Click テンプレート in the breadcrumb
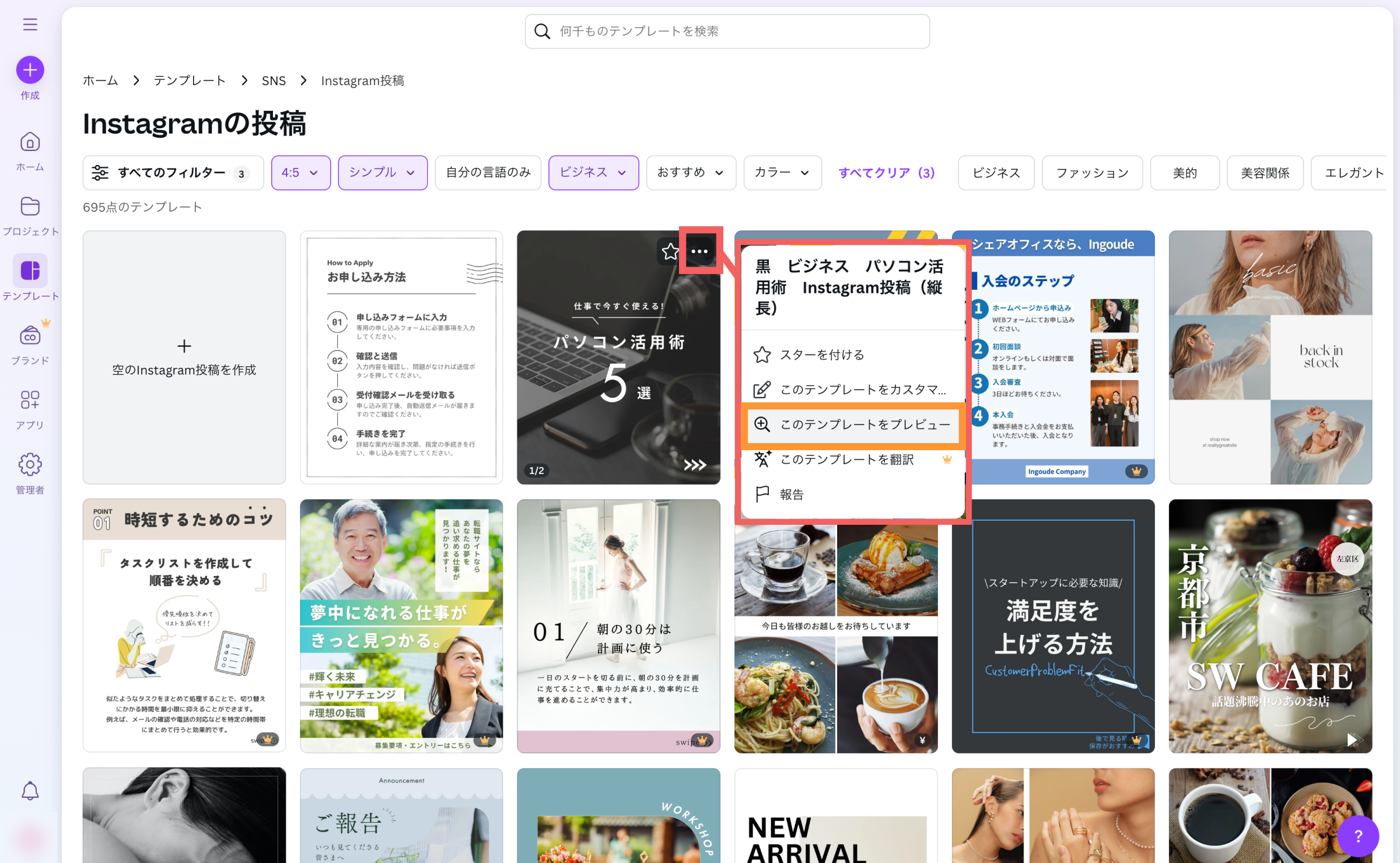Viewport: 1400px width, 863px height. pyautogui.click(x=190, y=80)
